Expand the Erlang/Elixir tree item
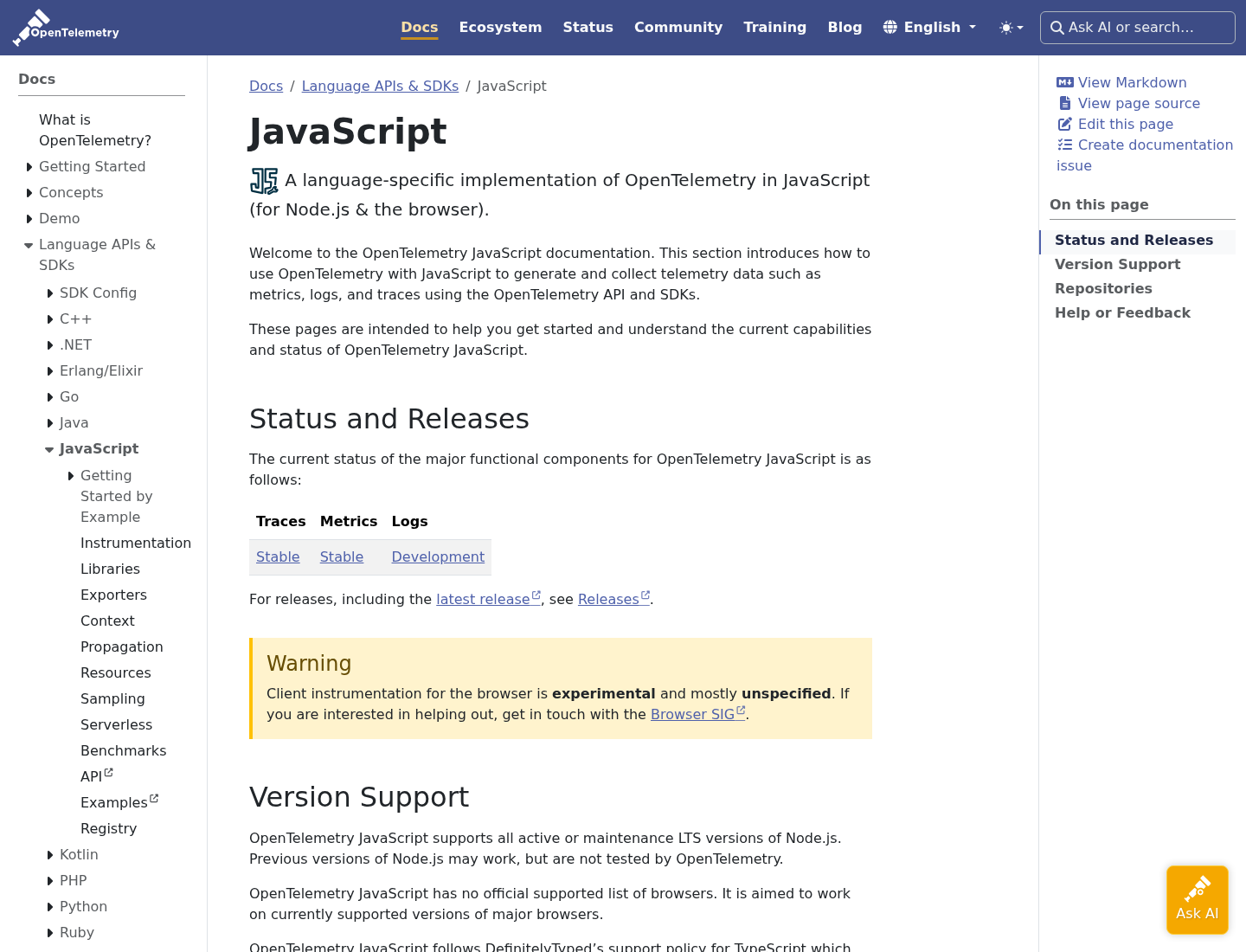The width and height of the screenshot is (1246, 952). click(50, 371)
